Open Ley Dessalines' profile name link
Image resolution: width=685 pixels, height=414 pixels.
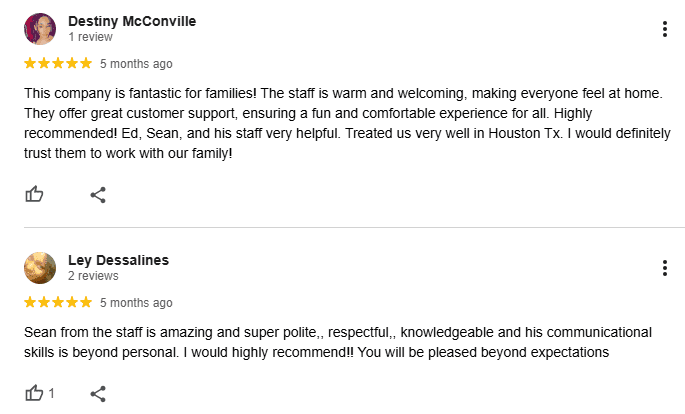[118, 260]
